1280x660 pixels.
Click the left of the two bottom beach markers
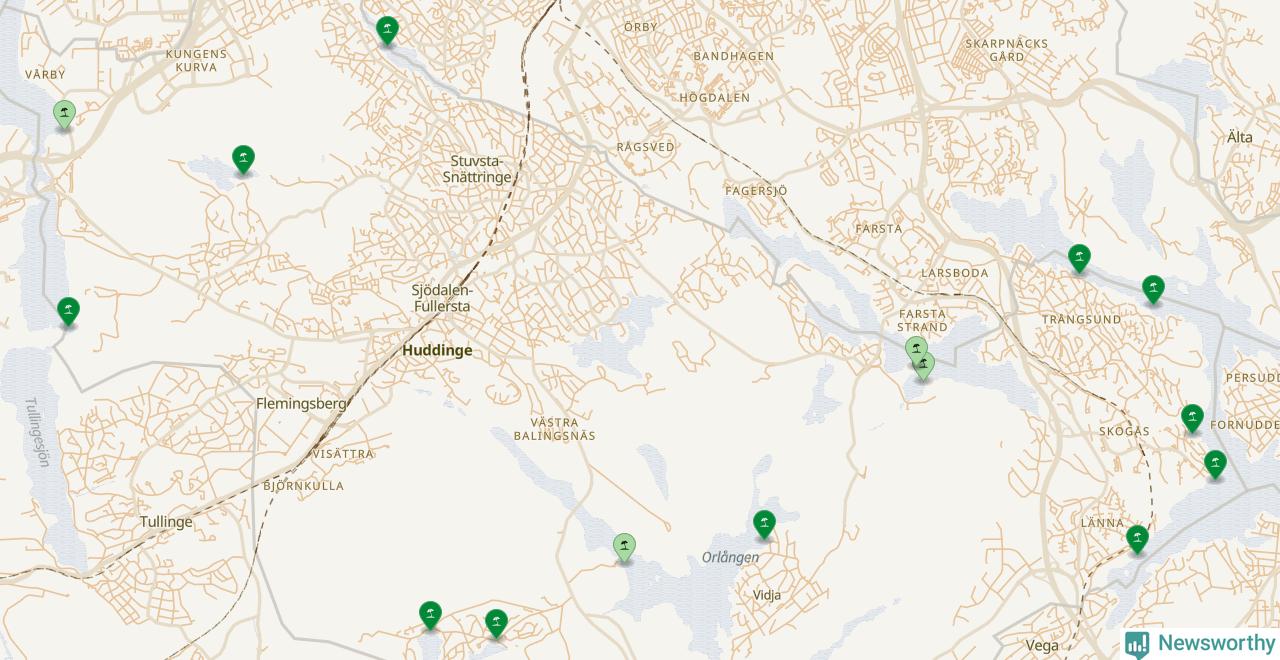point(430,615)
